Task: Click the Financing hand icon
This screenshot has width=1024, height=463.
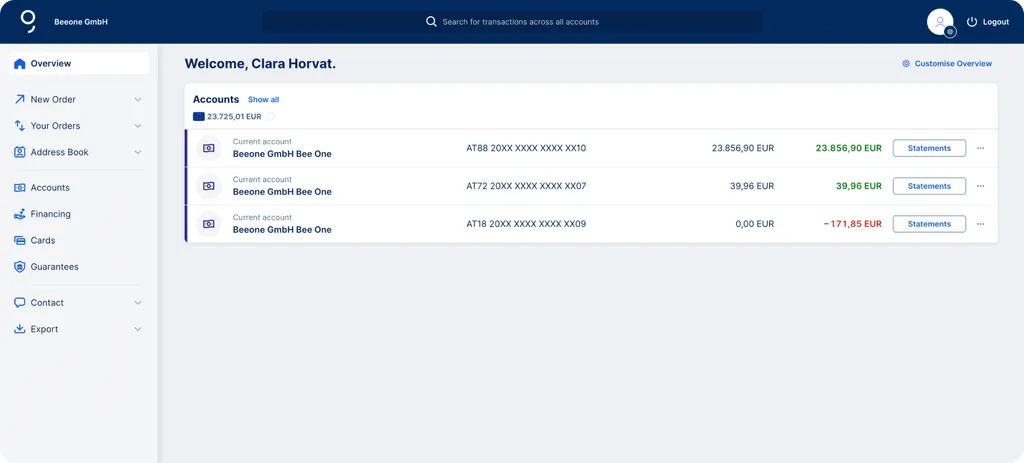Action: pyautogui.click(x=20, y=214)
